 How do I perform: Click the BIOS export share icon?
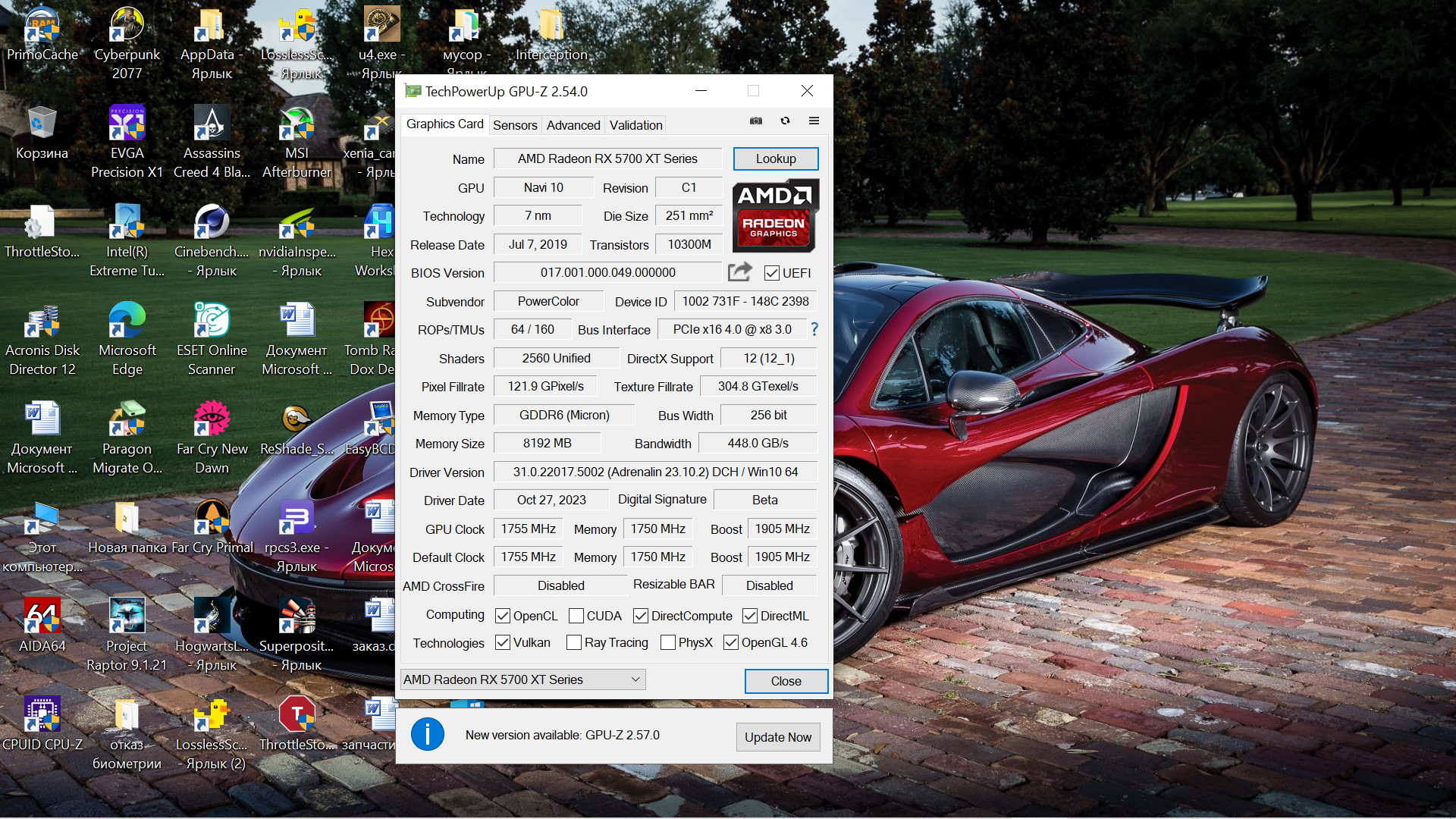click(x=739, y=271)
